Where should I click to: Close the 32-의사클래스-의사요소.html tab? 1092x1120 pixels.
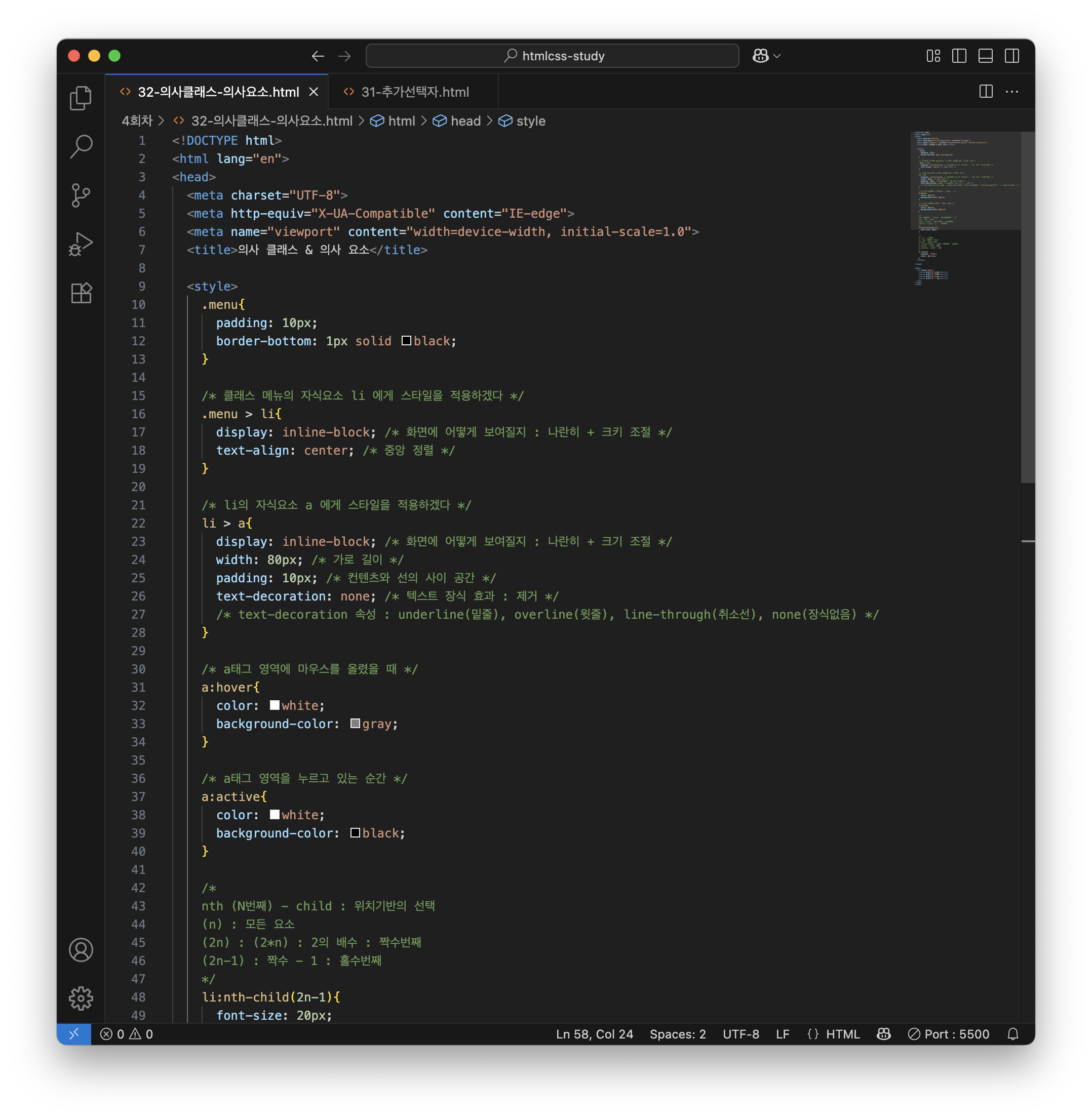[x=314, y=92]
